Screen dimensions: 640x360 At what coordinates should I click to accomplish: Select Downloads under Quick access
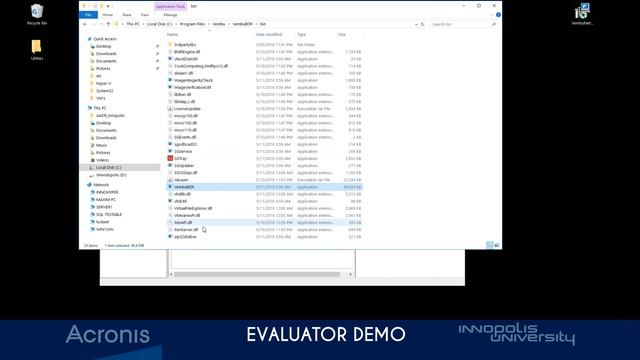pyautogui.click(x=106, y=53)
